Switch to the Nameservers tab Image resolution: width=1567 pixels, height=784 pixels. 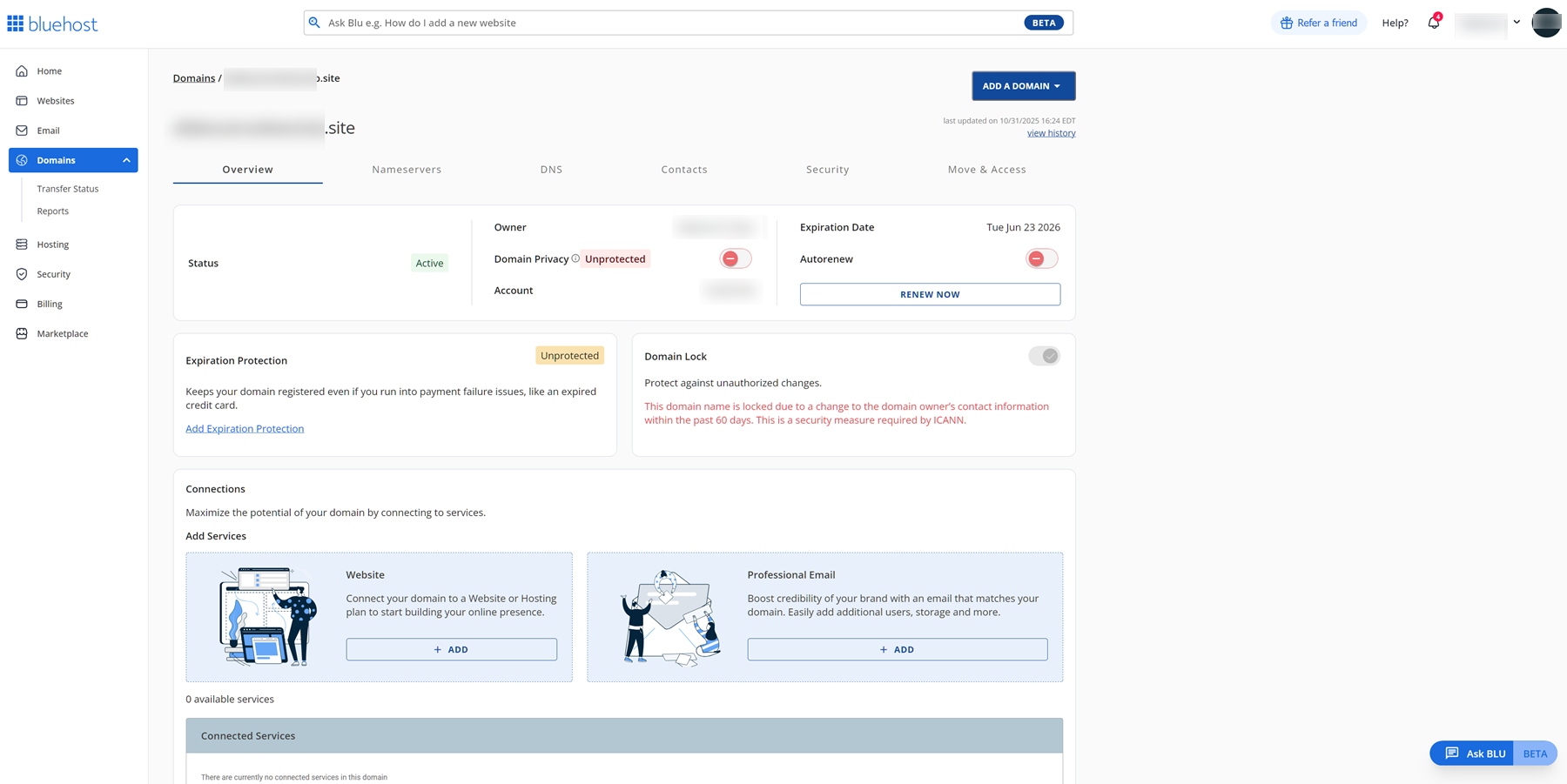[407, 169]
